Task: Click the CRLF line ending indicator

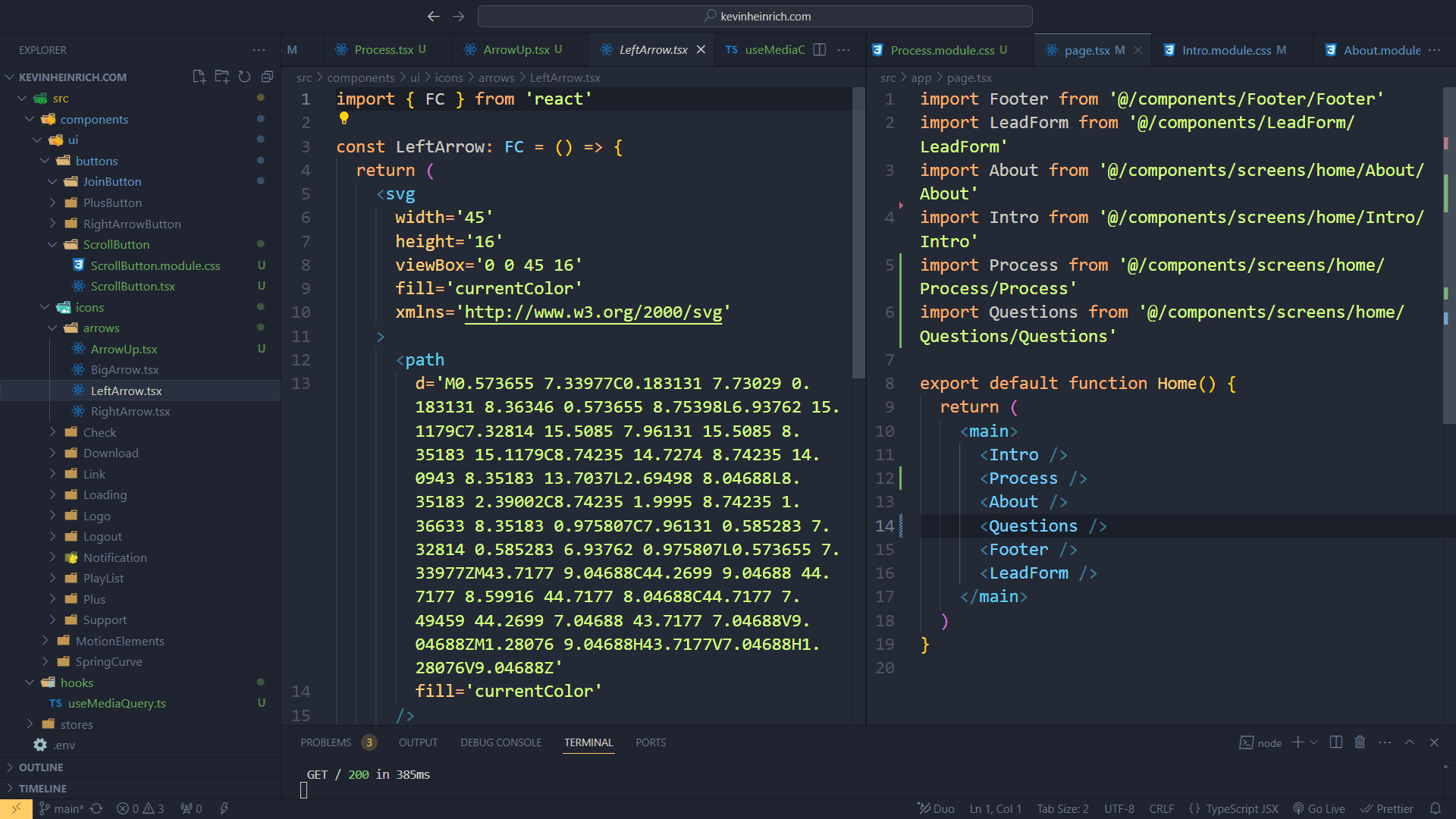Action: pyautogui.click(x=1164, y=808)
